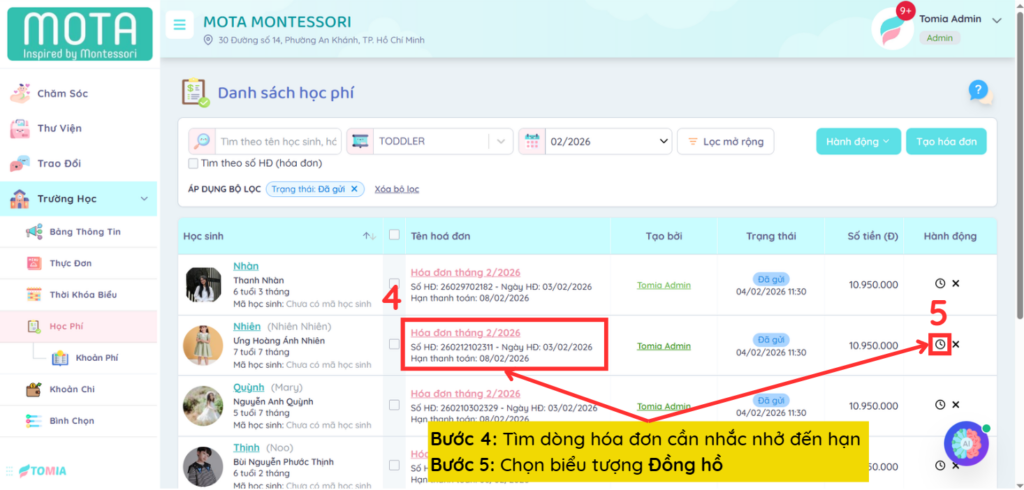Open the blue help question mark icon
This screenshot has height=490, width=1024.
pos(979,91)
